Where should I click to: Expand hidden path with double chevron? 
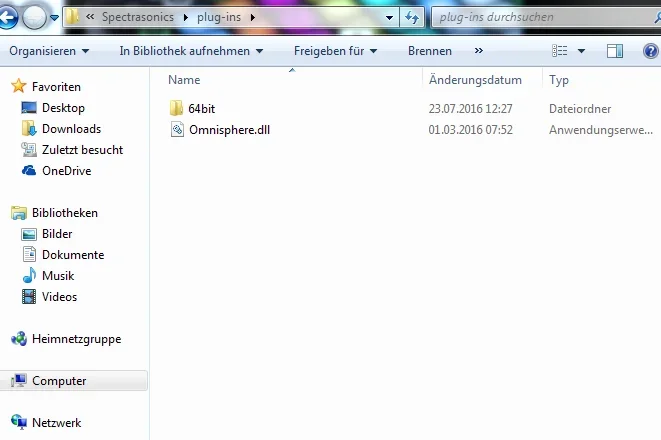tap(90, 17)
